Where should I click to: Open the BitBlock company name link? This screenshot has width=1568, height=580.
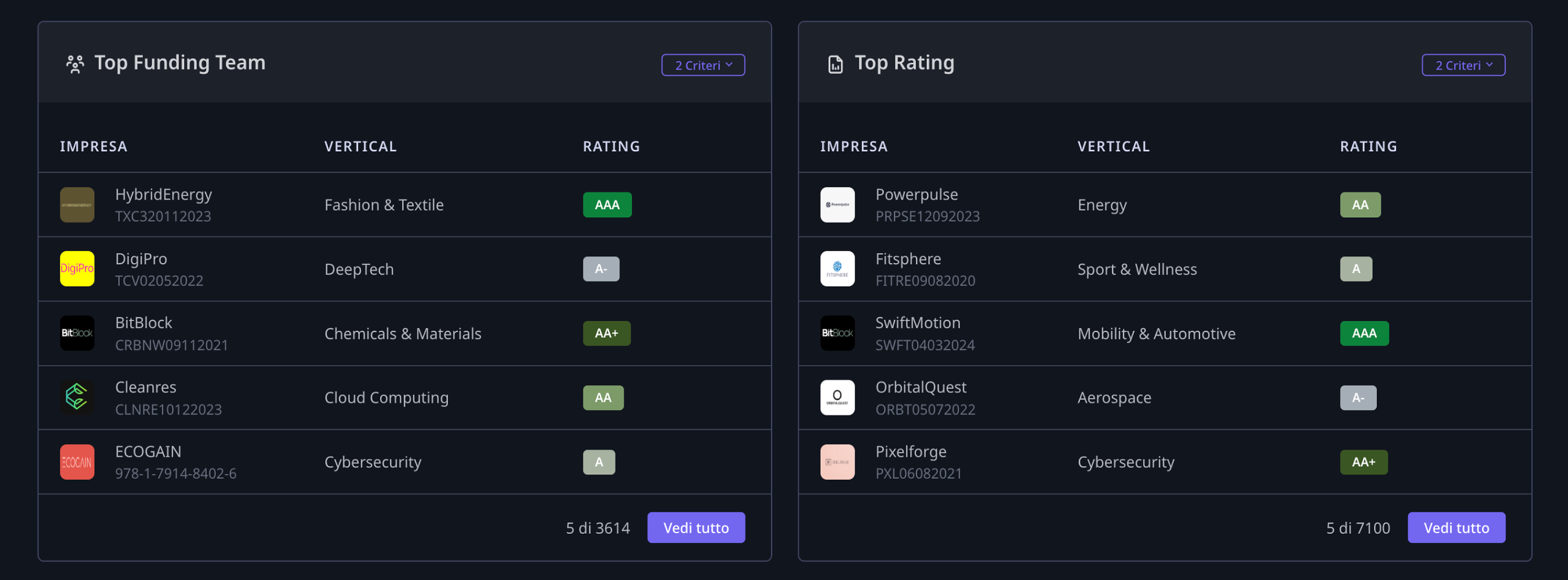click(144, 322)
